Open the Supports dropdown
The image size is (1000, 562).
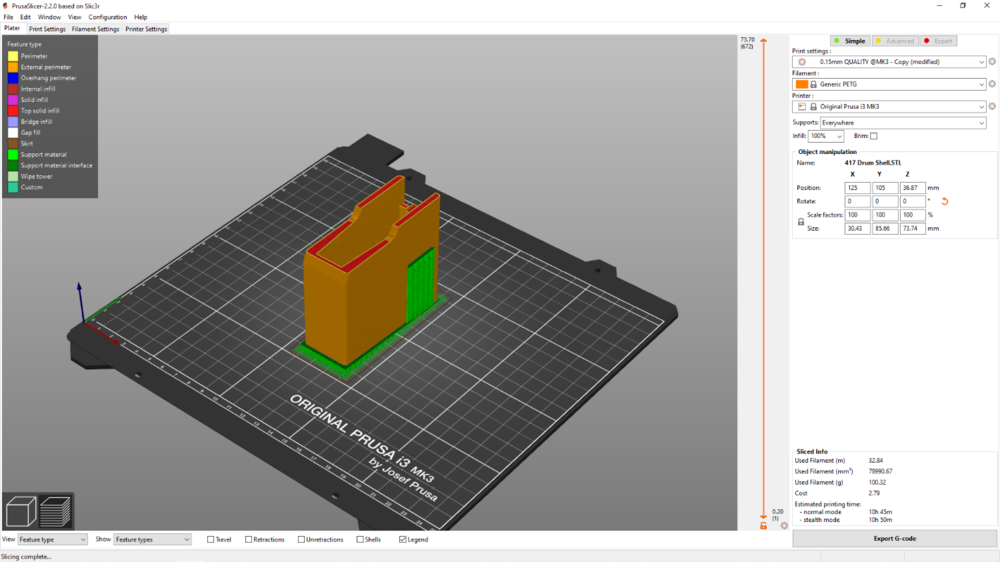tap(903, 123)
